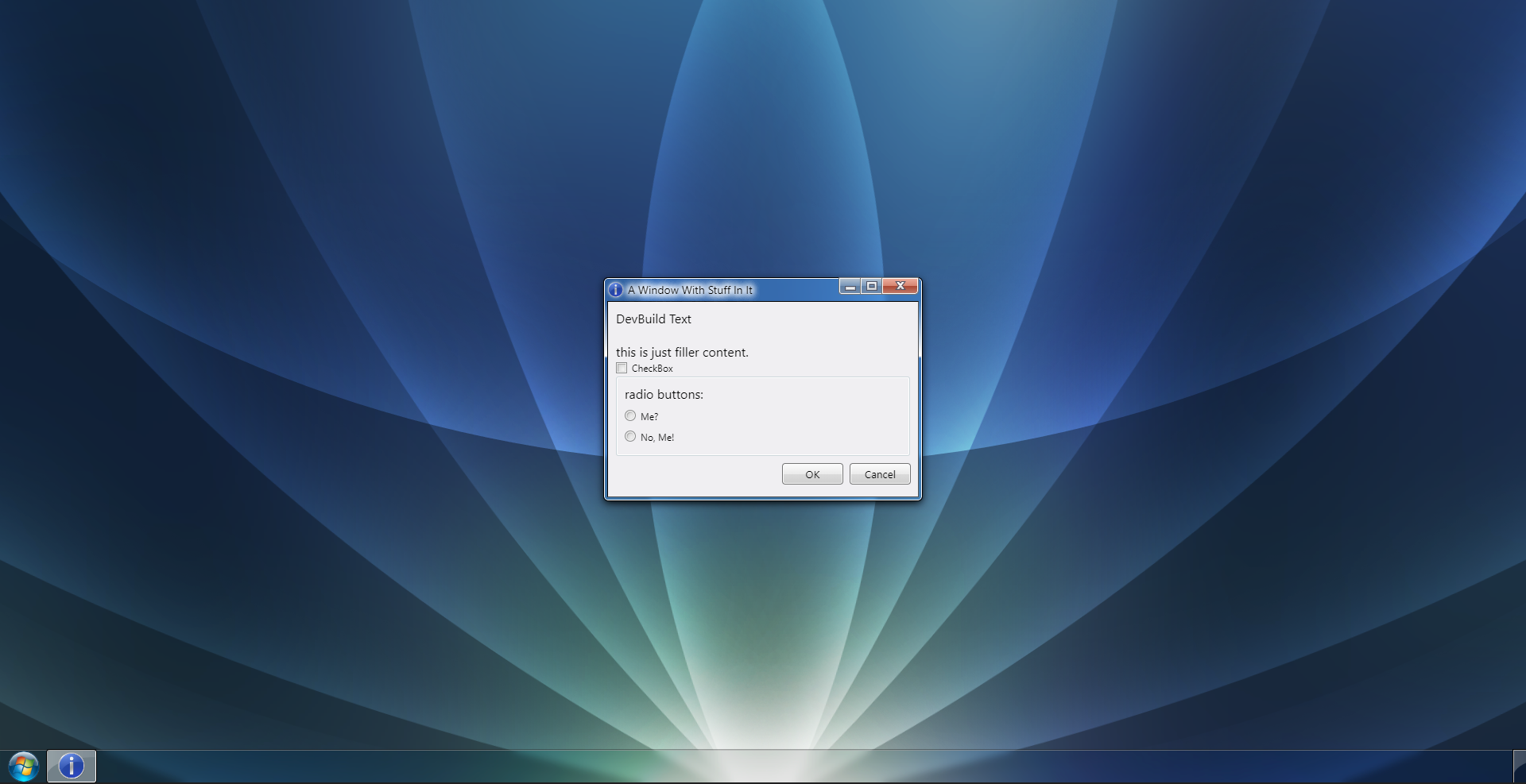The image size is (1526, 784).
Task: Click the "No, Me!" label text
Action: coord(657,438)
